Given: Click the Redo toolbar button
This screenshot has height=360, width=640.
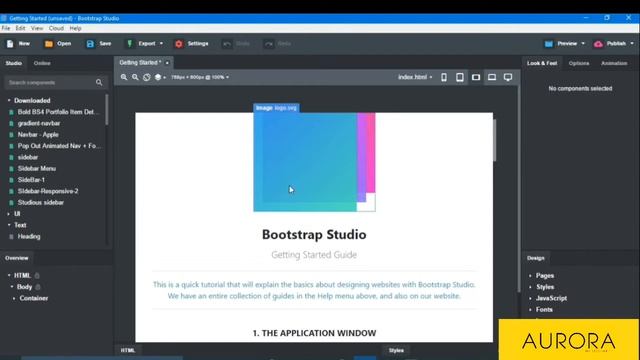Looking at the screenshot, I should (x=278, y=44).
